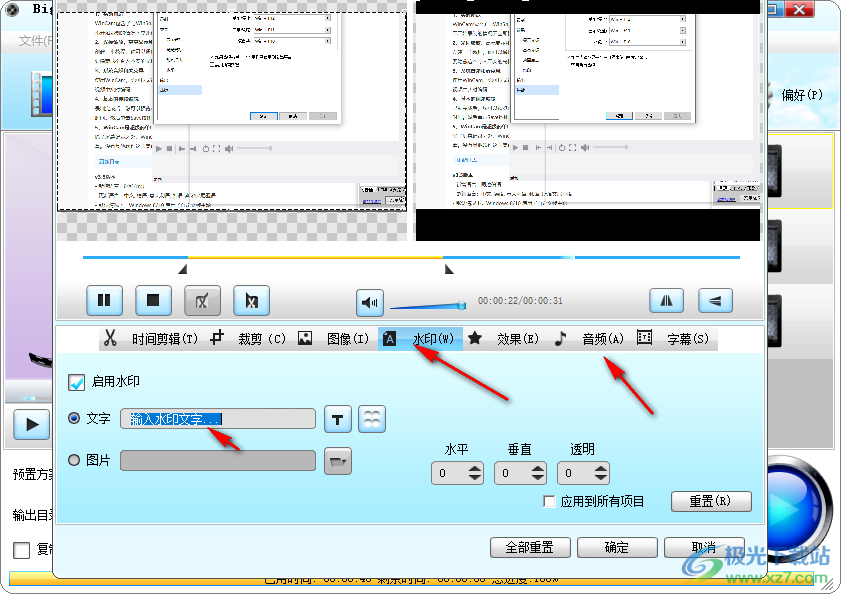Click the 重置(R) button

pos(711,501)
